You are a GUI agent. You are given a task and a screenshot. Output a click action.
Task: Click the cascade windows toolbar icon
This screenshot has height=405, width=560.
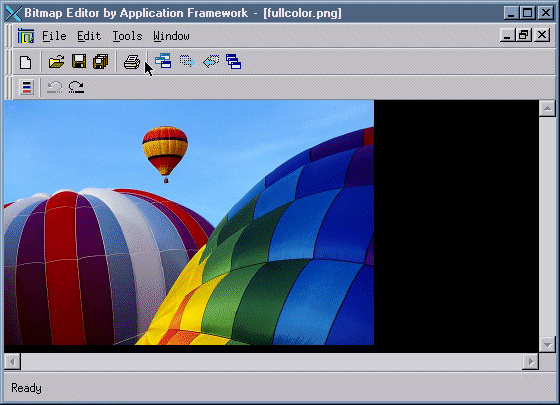(x=163, y=61)
